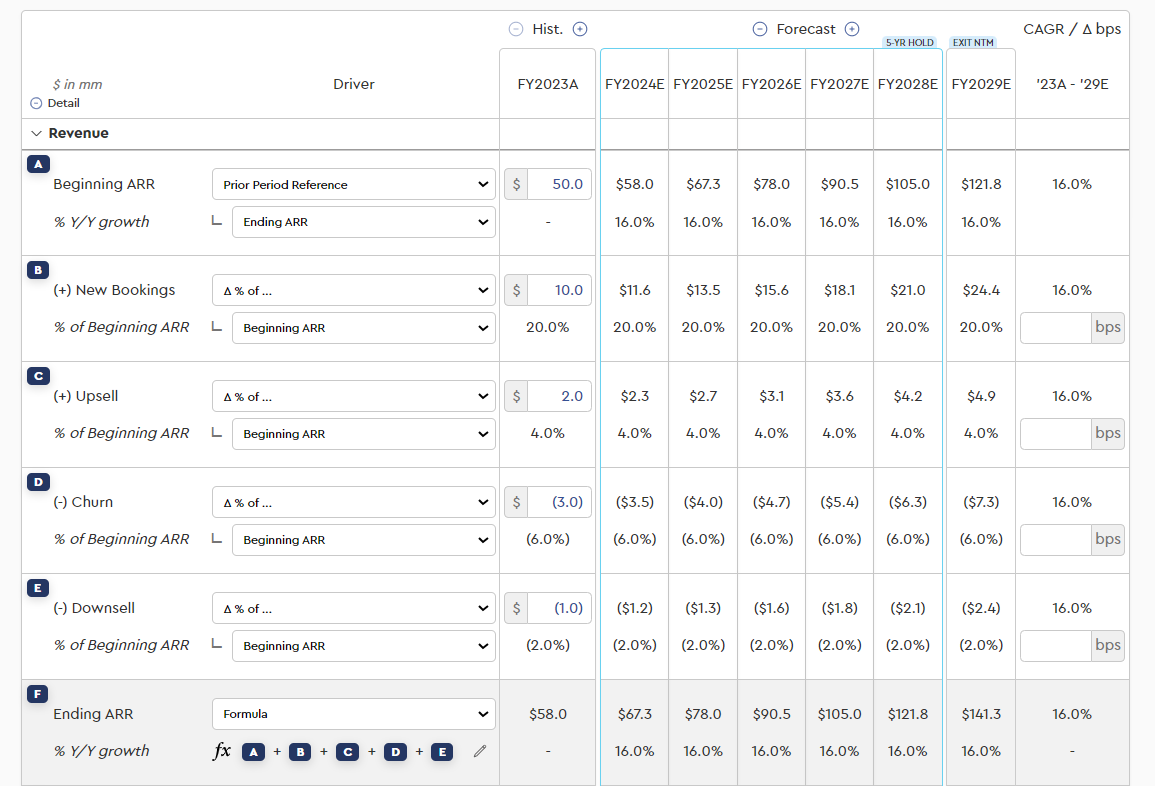Click the Ending ARR FY2029E value $141.3
The image size is (1155, 786).
click(x=981, y=714)
